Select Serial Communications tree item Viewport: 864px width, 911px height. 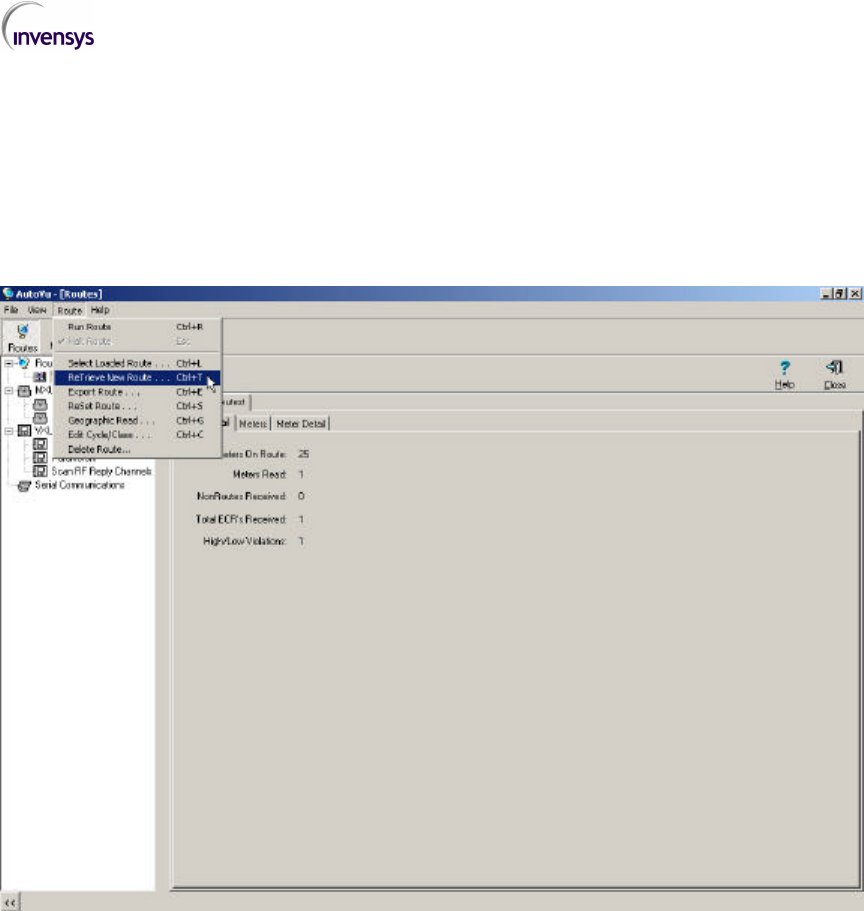pos(80,485)
